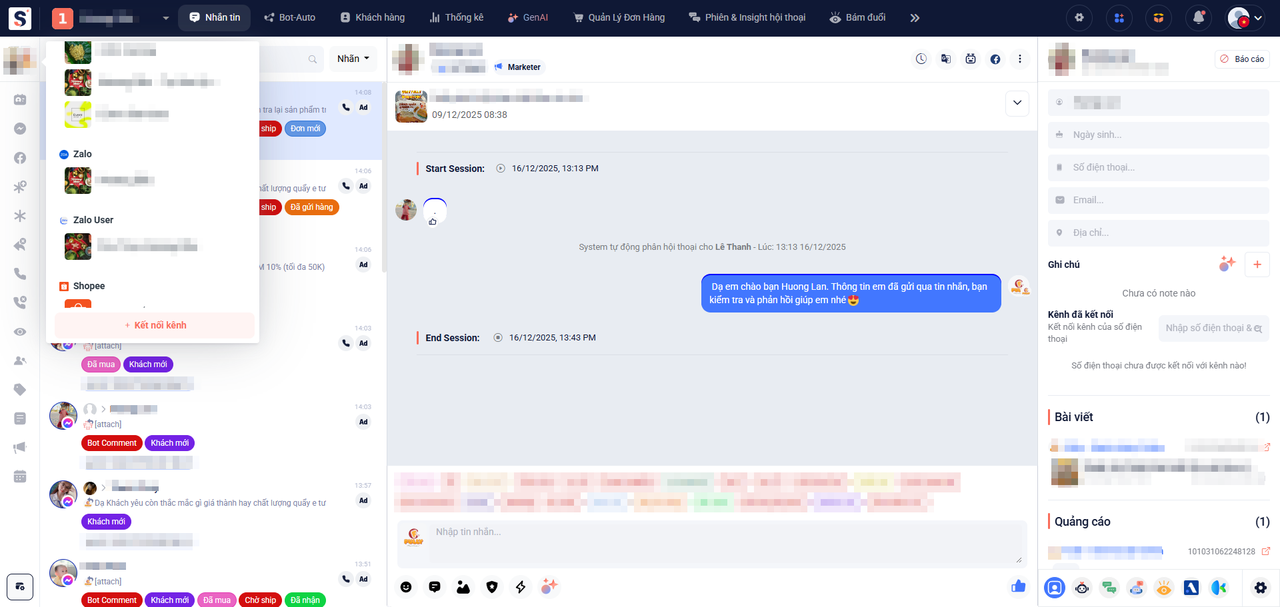Click the Báo cáo button
This screenshot has width=1280, height=607.
tap(1242, 59)
